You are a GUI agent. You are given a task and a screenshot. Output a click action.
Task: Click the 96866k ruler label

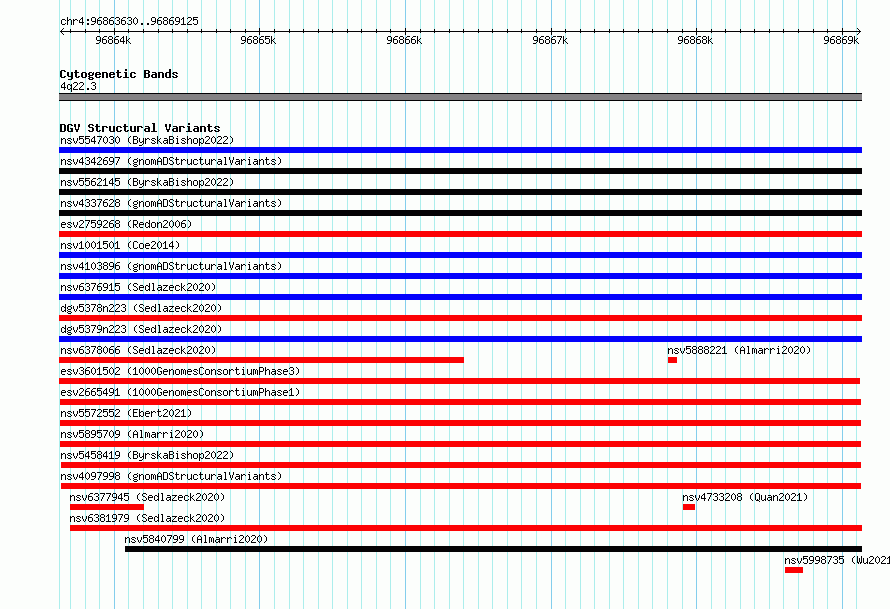[404, 40]
